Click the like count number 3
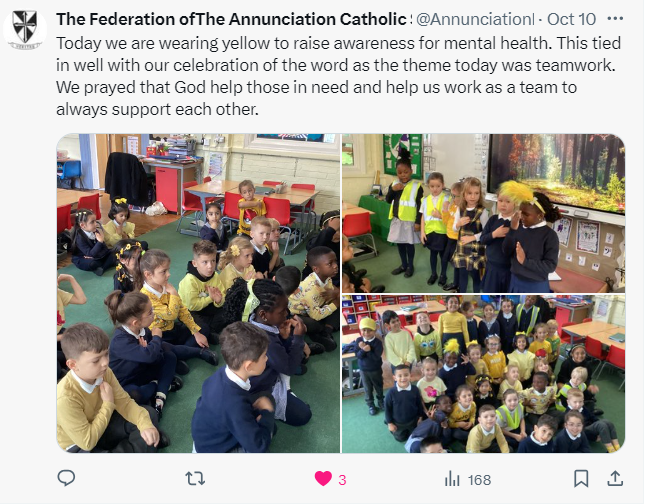The width and height of the screenshot is (654, 504). click(x=342, y=480)
